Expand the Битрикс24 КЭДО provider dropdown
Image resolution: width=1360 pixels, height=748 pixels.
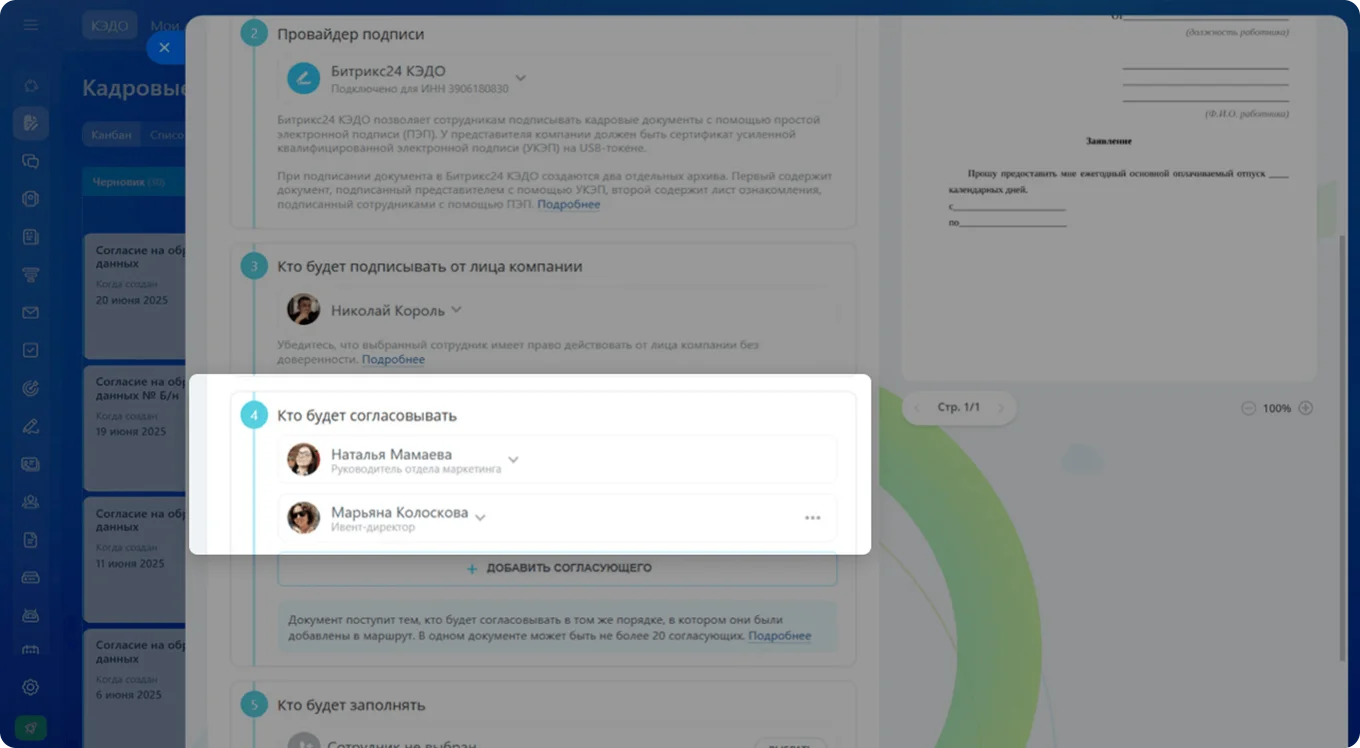520,76
